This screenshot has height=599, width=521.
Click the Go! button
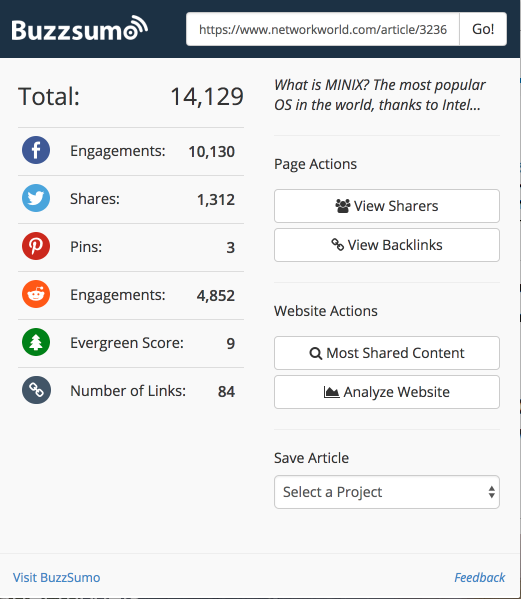point(483,29)
